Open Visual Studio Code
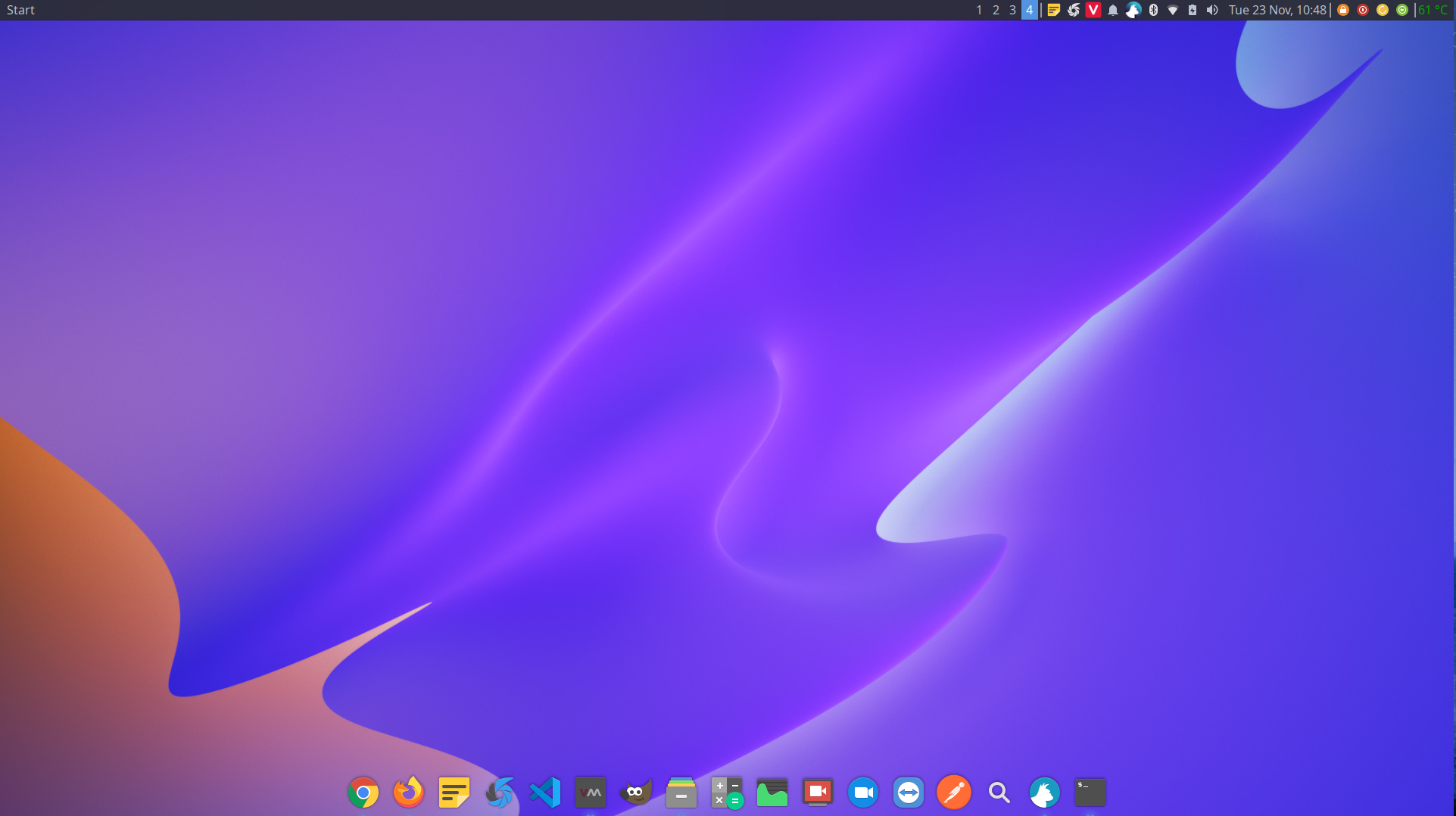Image resolution: width=1456 pixels, height=816 pixels. click(544, 793)
